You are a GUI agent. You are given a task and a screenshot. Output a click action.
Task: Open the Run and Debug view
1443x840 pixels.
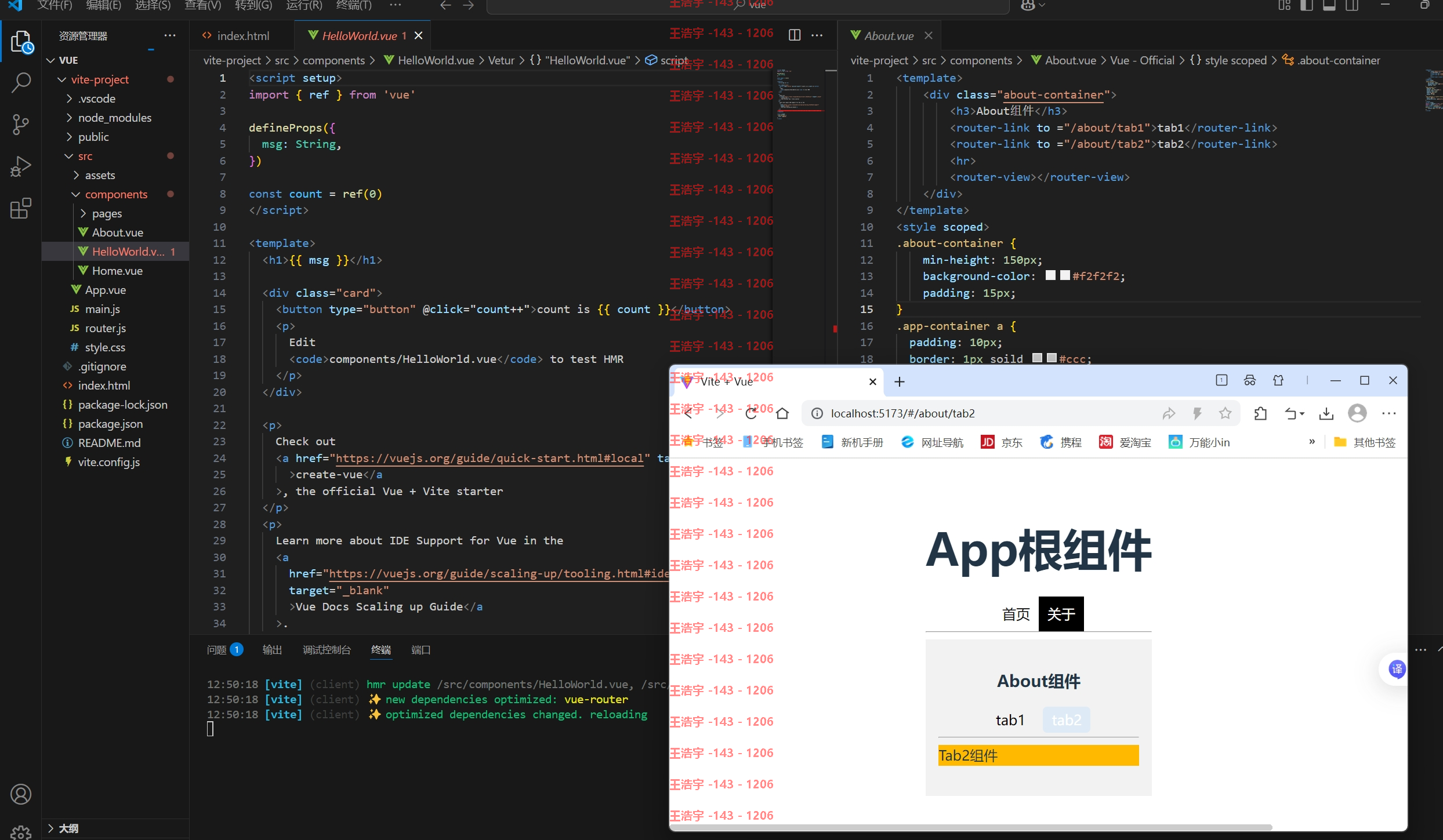point(21,166)
